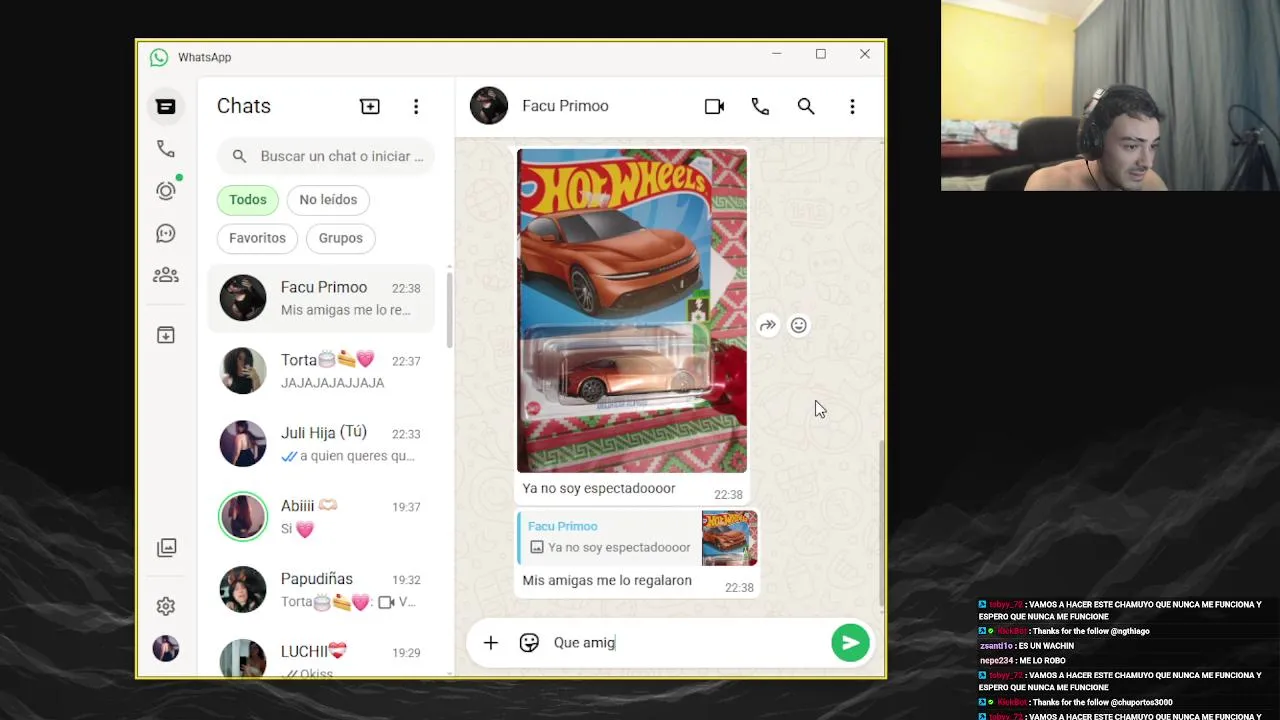Jump to quoted 'Ya no soy espectadoooor' message

point(608,538)
